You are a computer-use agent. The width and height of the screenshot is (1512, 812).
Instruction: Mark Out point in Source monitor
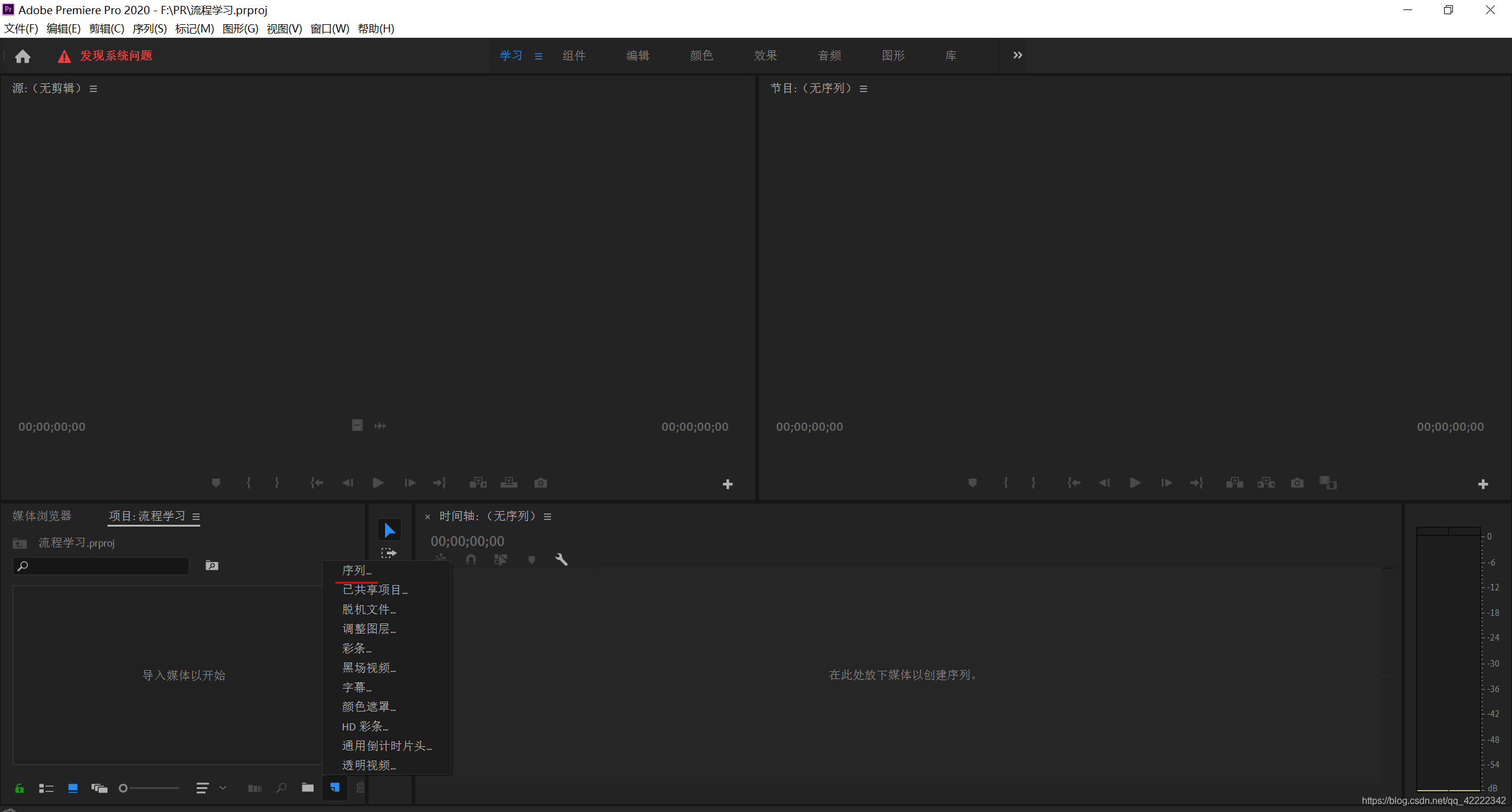point(276,483)
